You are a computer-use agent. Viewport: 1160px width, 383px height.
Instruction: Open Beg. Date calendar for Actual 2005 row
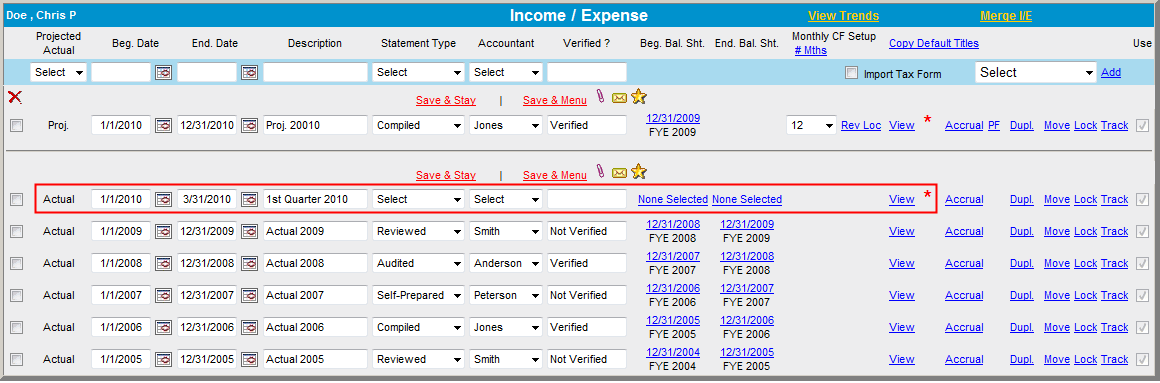[x=163, y=359]
